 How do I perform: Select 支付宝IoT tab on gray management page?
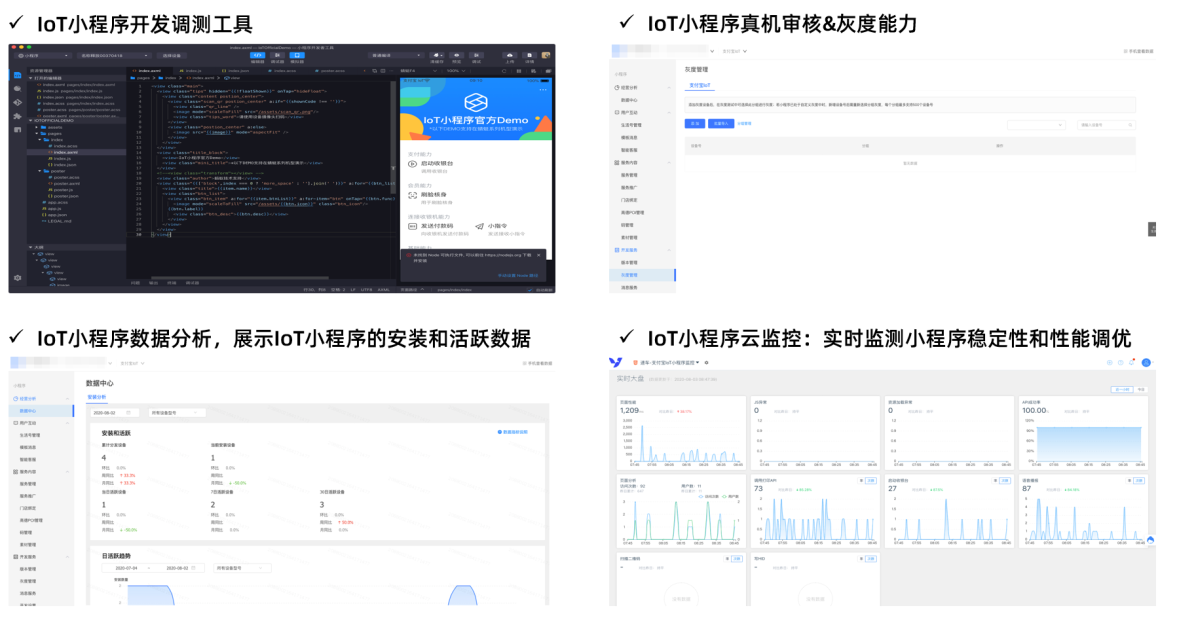[x=700, y=86]
